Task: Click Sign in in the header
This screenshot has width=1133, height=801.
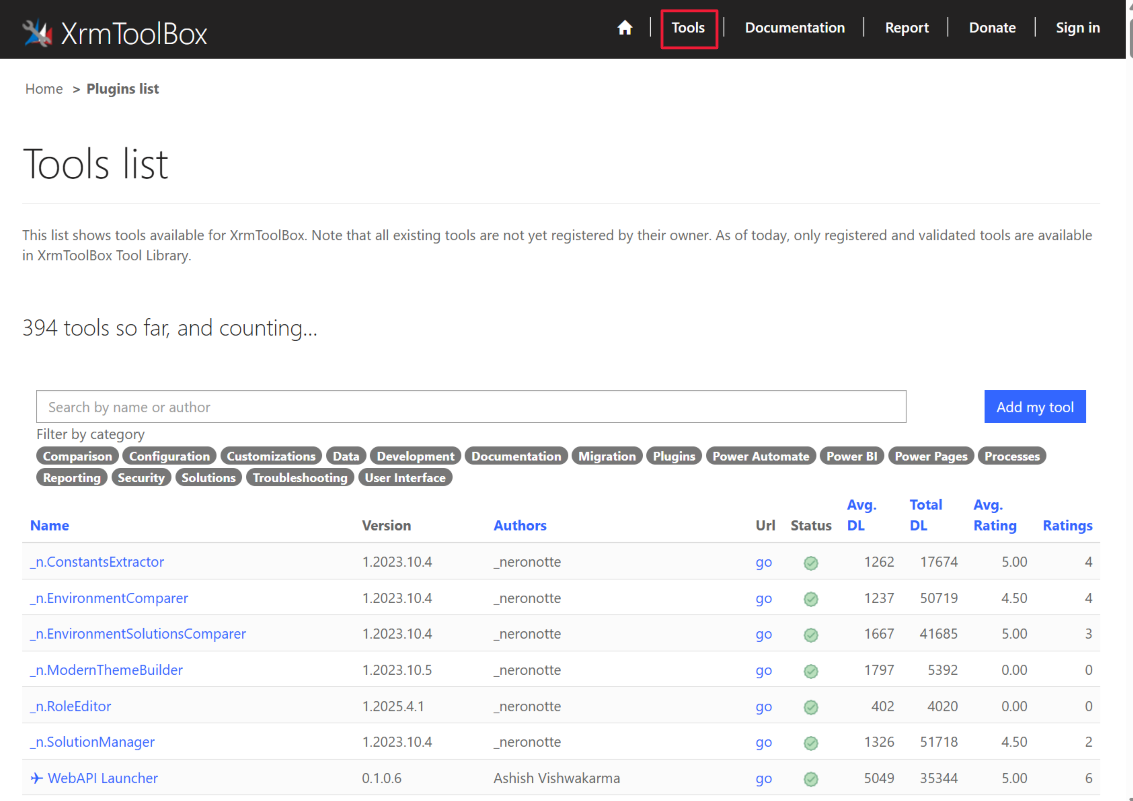Action: [1077, 28]
